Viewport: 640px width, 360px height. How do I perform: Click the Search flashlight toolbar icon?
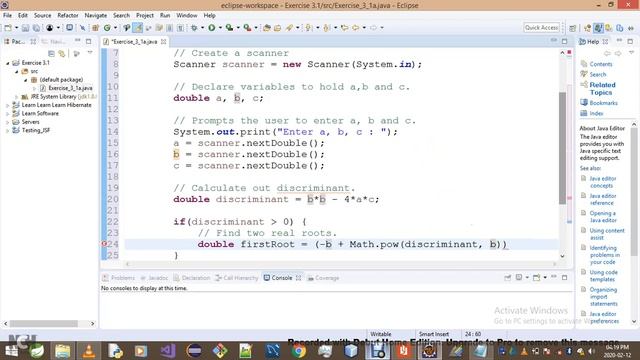[289, 28]
